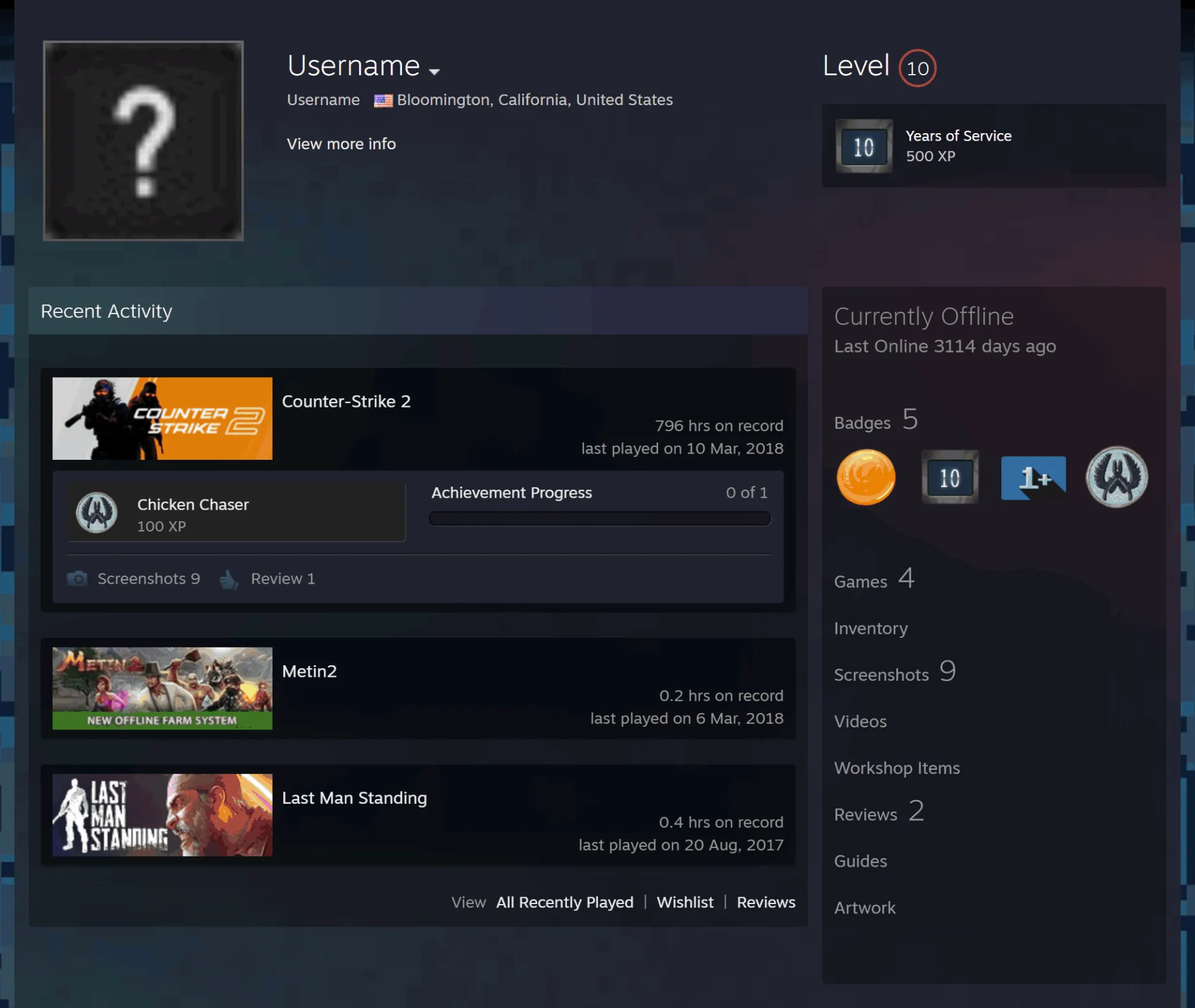Click '796 hrs on record' text
This screenshot has width=1195, height=1008.
[x=719, y=426]
